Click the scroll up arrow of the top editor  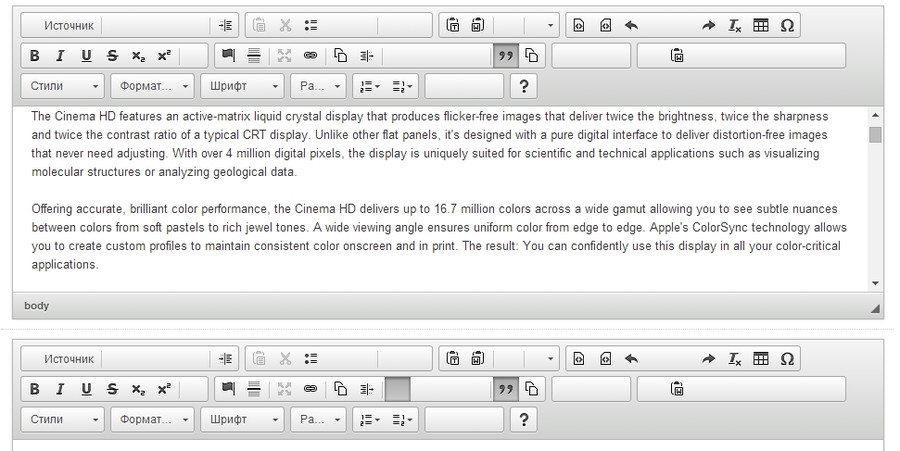[x=875, y=115]
